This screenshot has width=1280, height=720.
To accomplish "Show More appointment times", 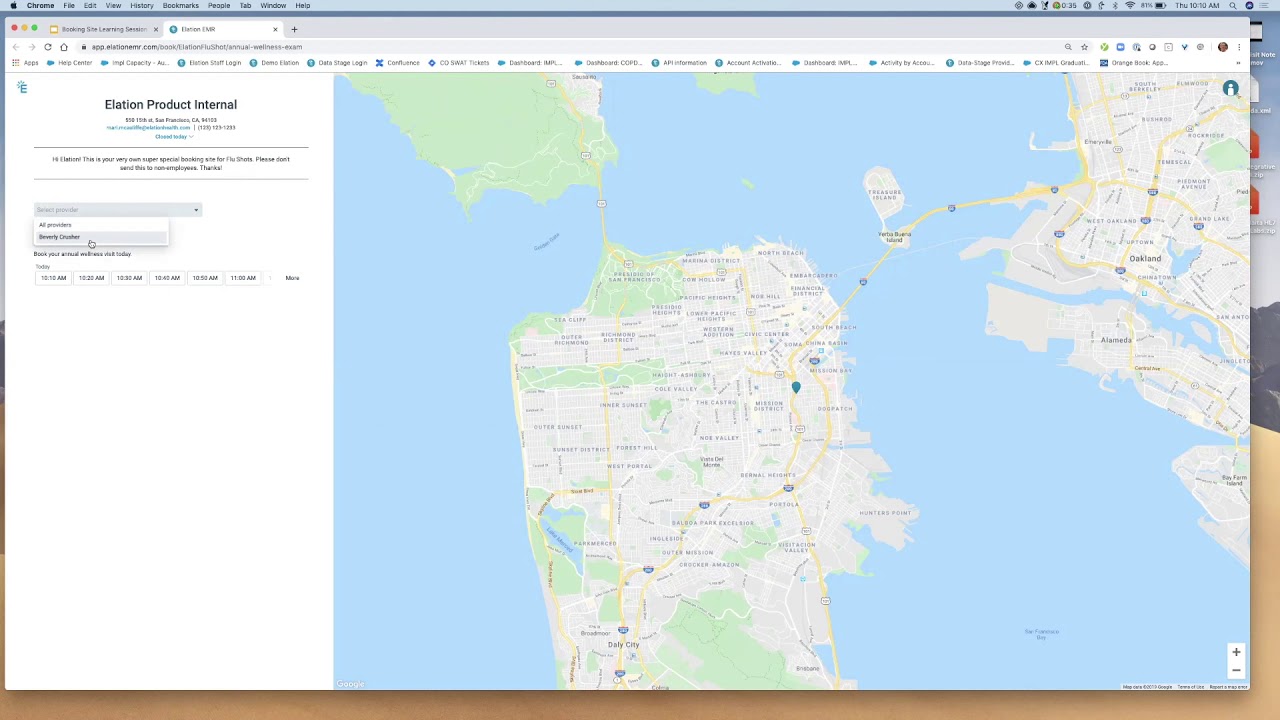I will (x=292, y=278).
